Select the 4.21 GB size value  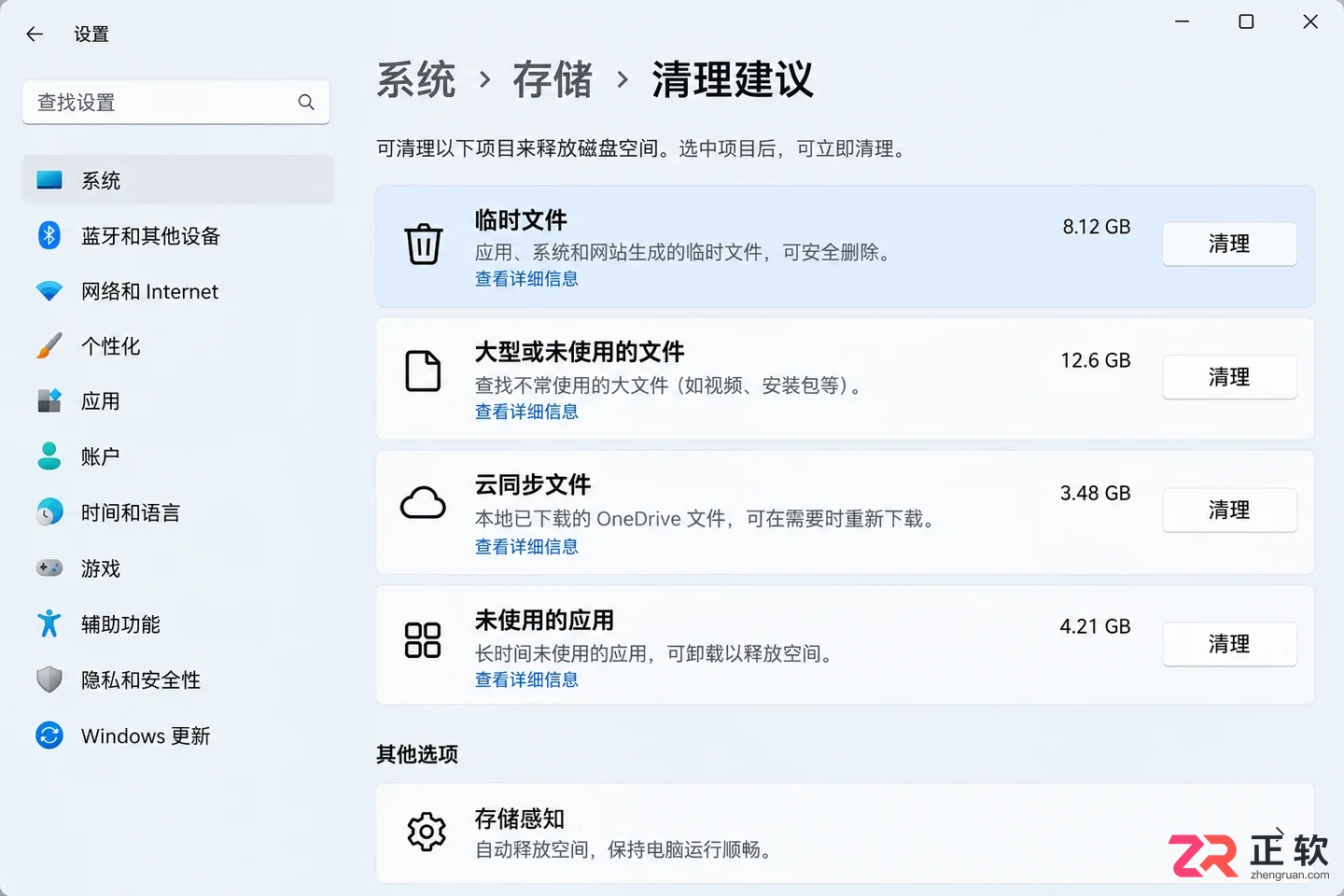pos(1096,626)
